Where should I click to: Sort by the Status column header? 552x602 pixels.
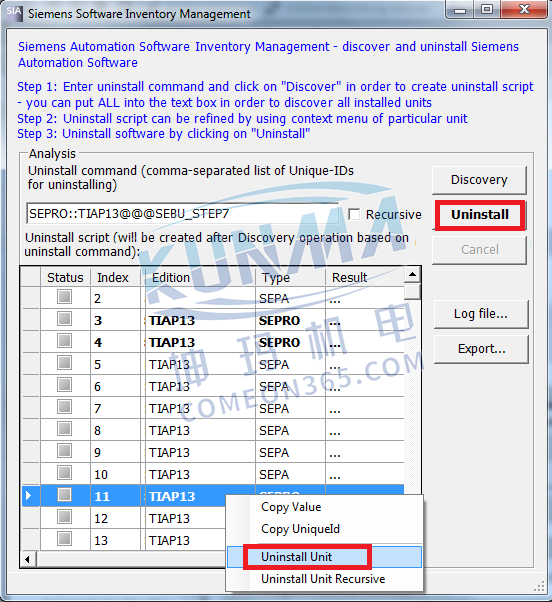coord(65,277)
